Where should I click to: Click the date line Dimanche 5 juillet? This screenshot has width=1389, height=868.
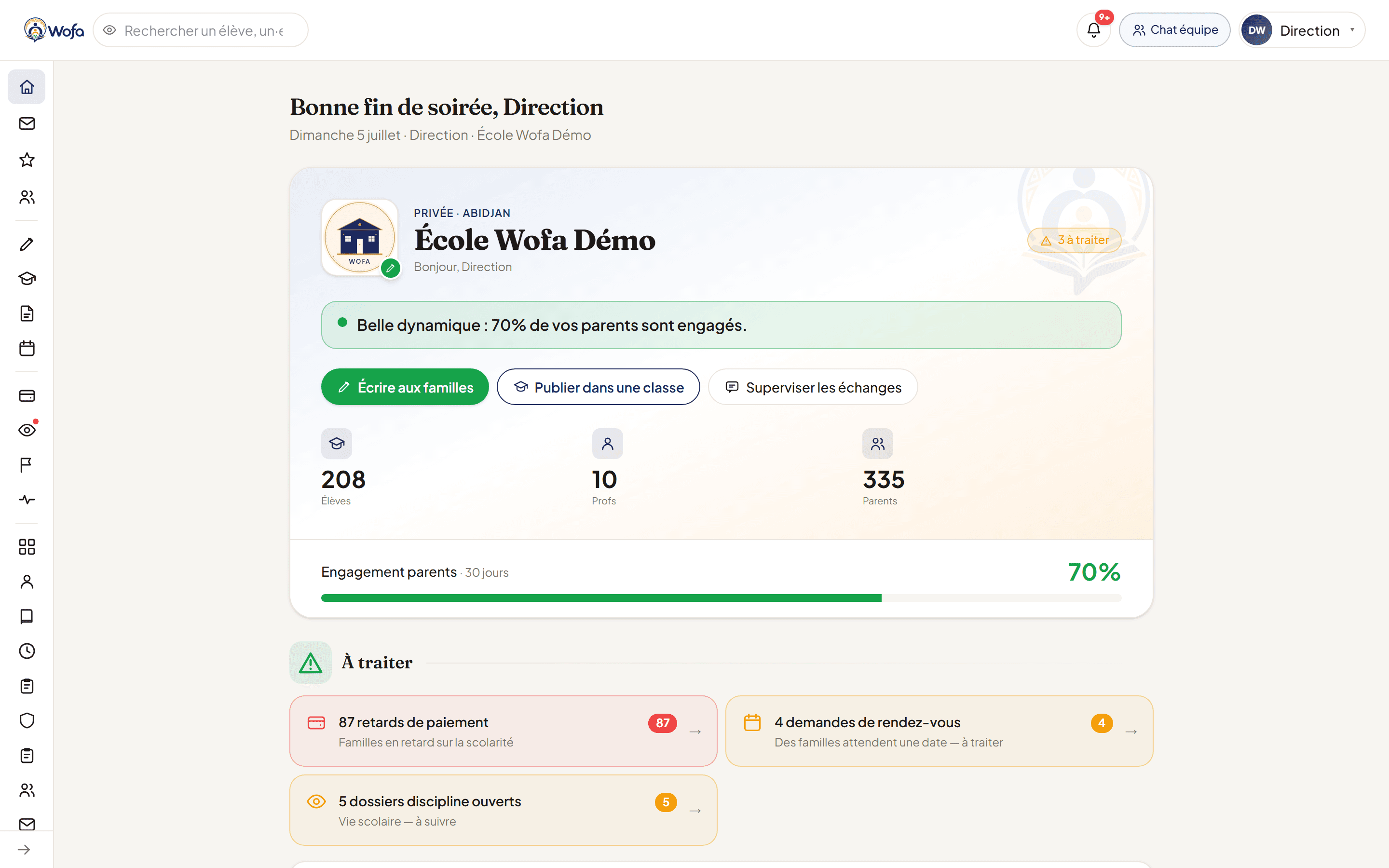click(x=440, y=135)
